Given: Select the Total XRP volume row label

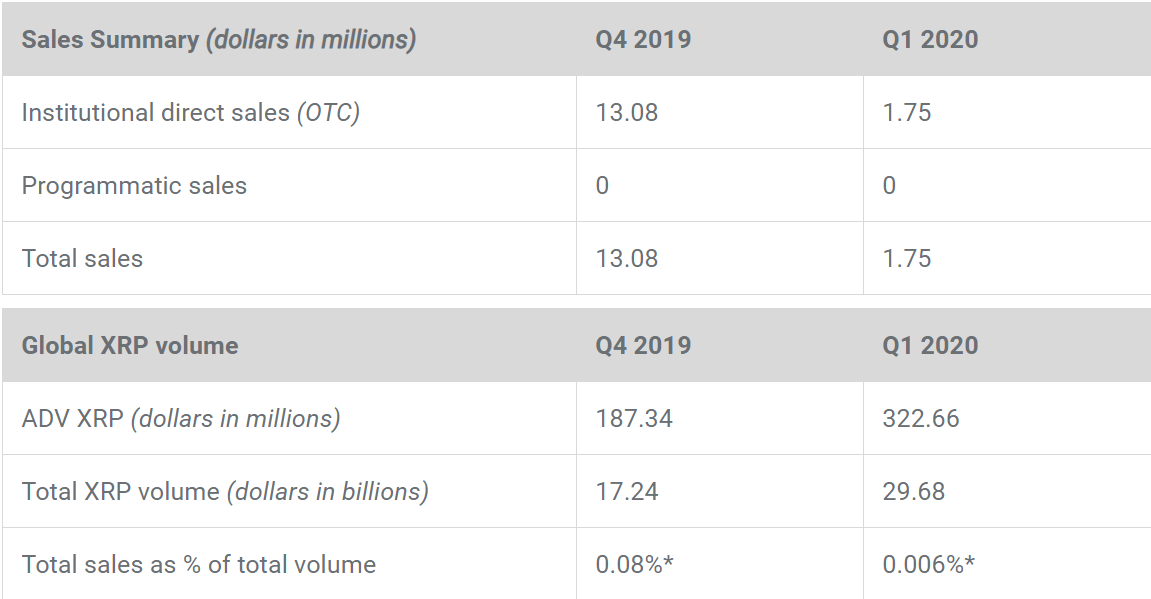Looking at the screenshot, I should 225,492.
